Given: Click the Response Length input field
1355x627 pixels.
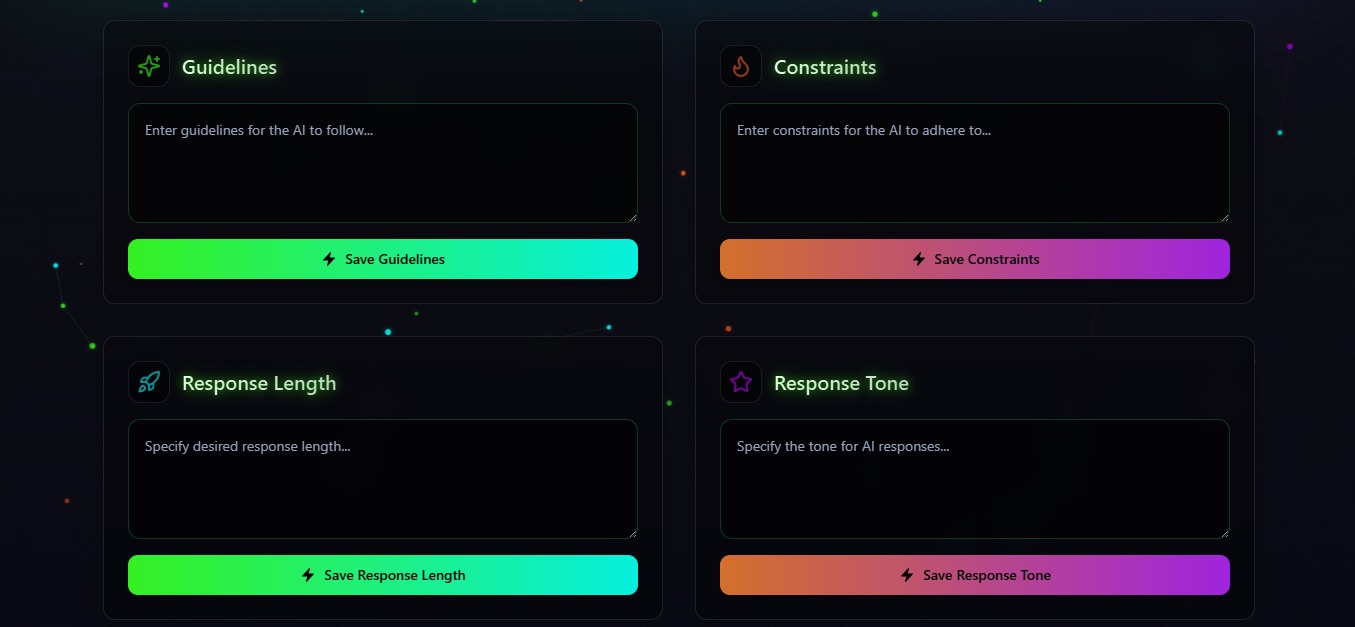Looking at the screenshot, I should (x=383, y=476).
